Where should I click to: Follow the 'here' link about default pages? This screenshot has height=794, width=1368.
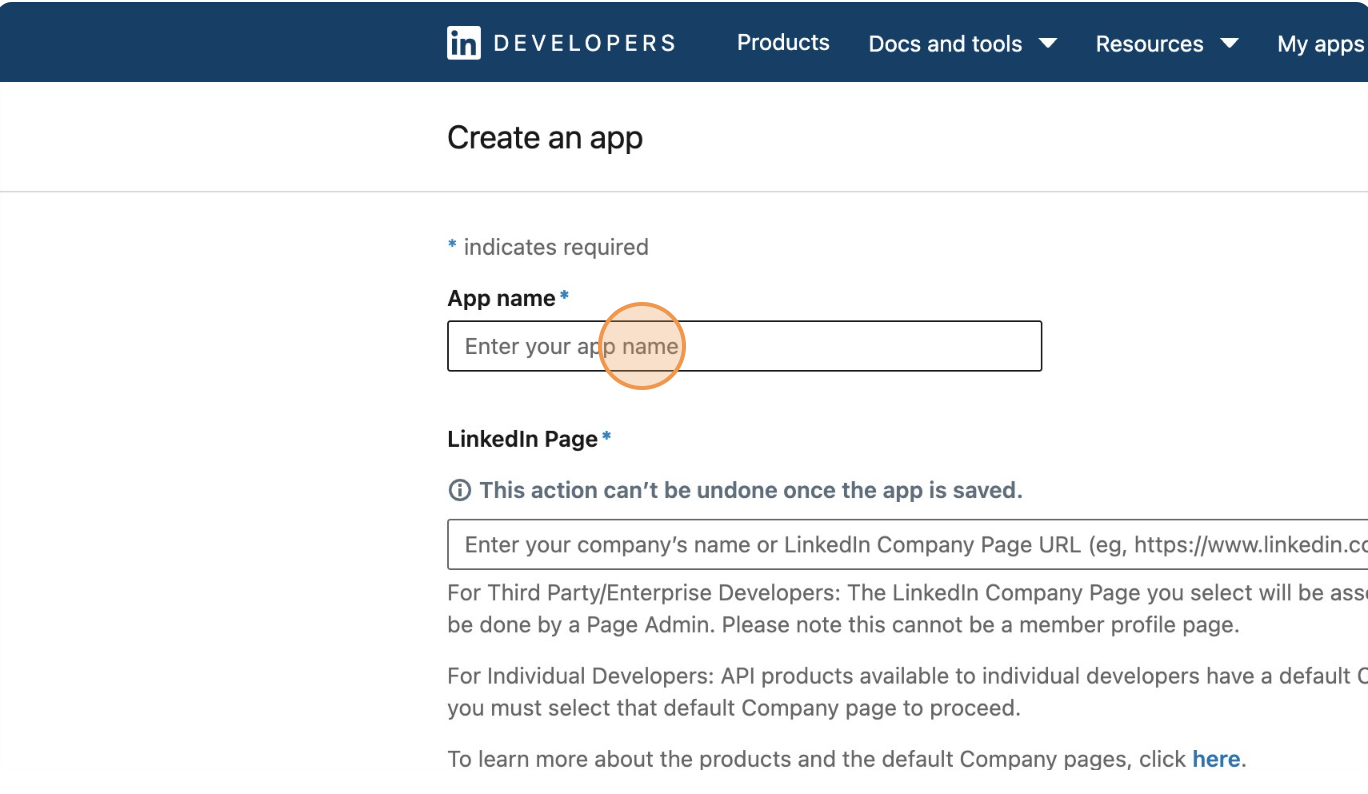click(x=1216, y=759)
